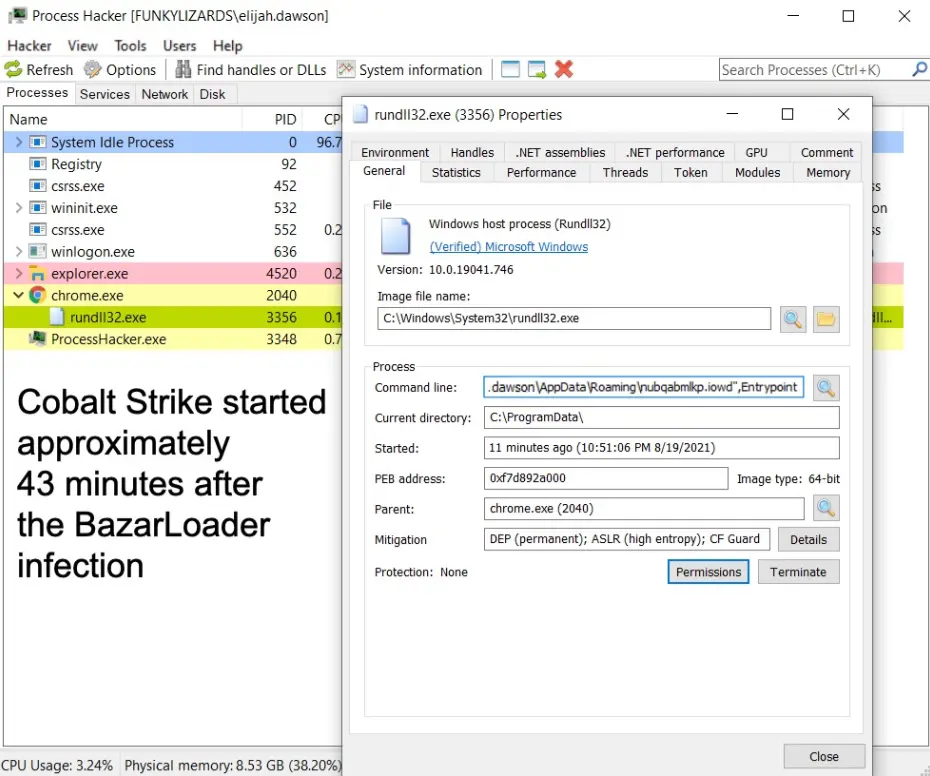This screenshot has width=930, height=776.
Task: Open Handles tab in Properties
Action: (472, 152)
